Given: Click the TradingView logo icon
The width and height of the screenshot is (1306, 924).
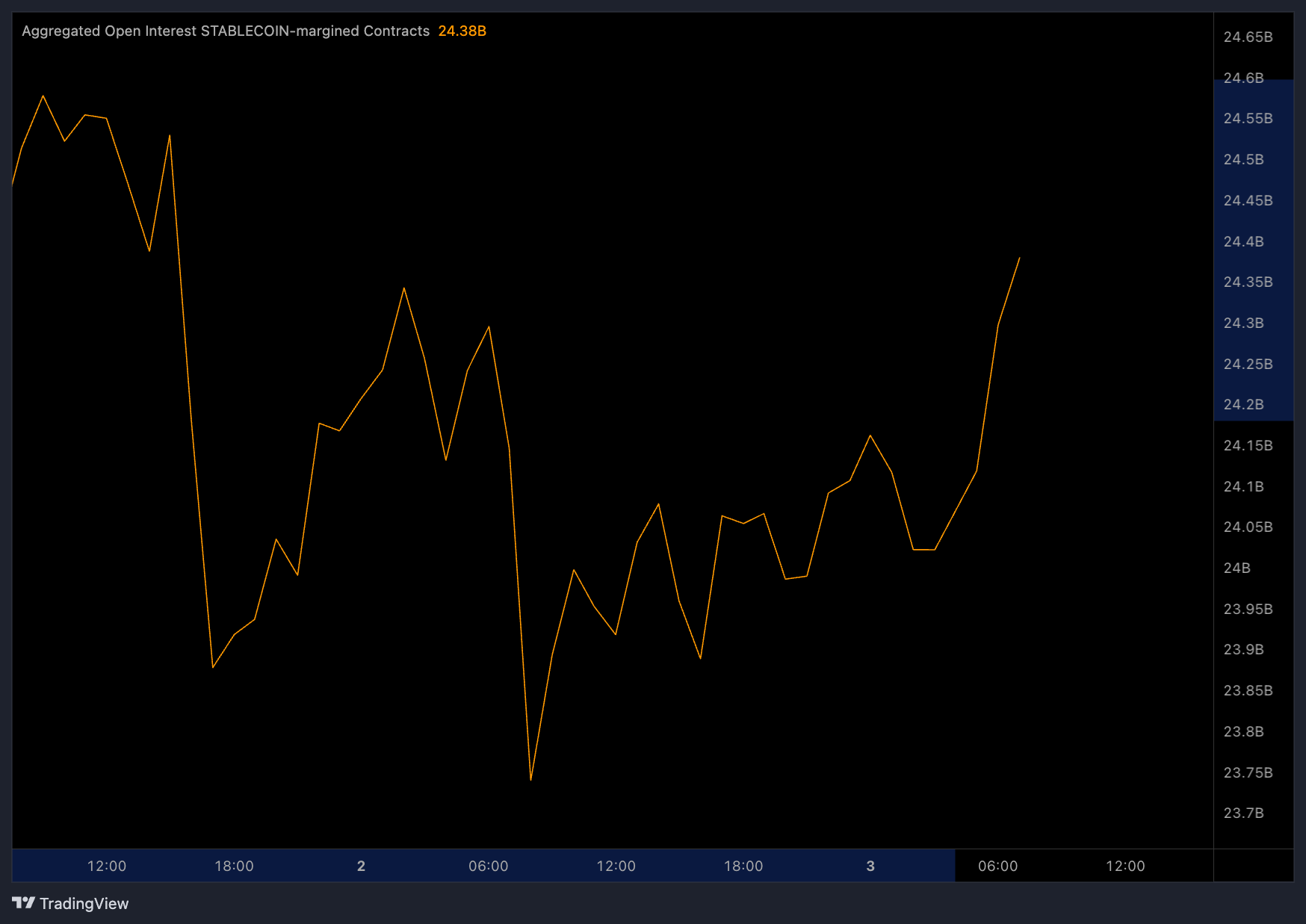Looking at the screenshot, I should click(24, 903).
